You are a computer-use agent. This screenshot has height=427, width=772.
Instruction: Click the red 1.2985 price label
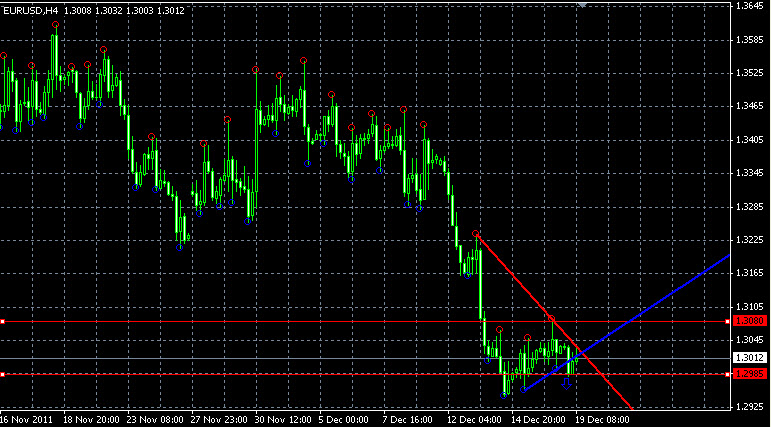[750, 374]
